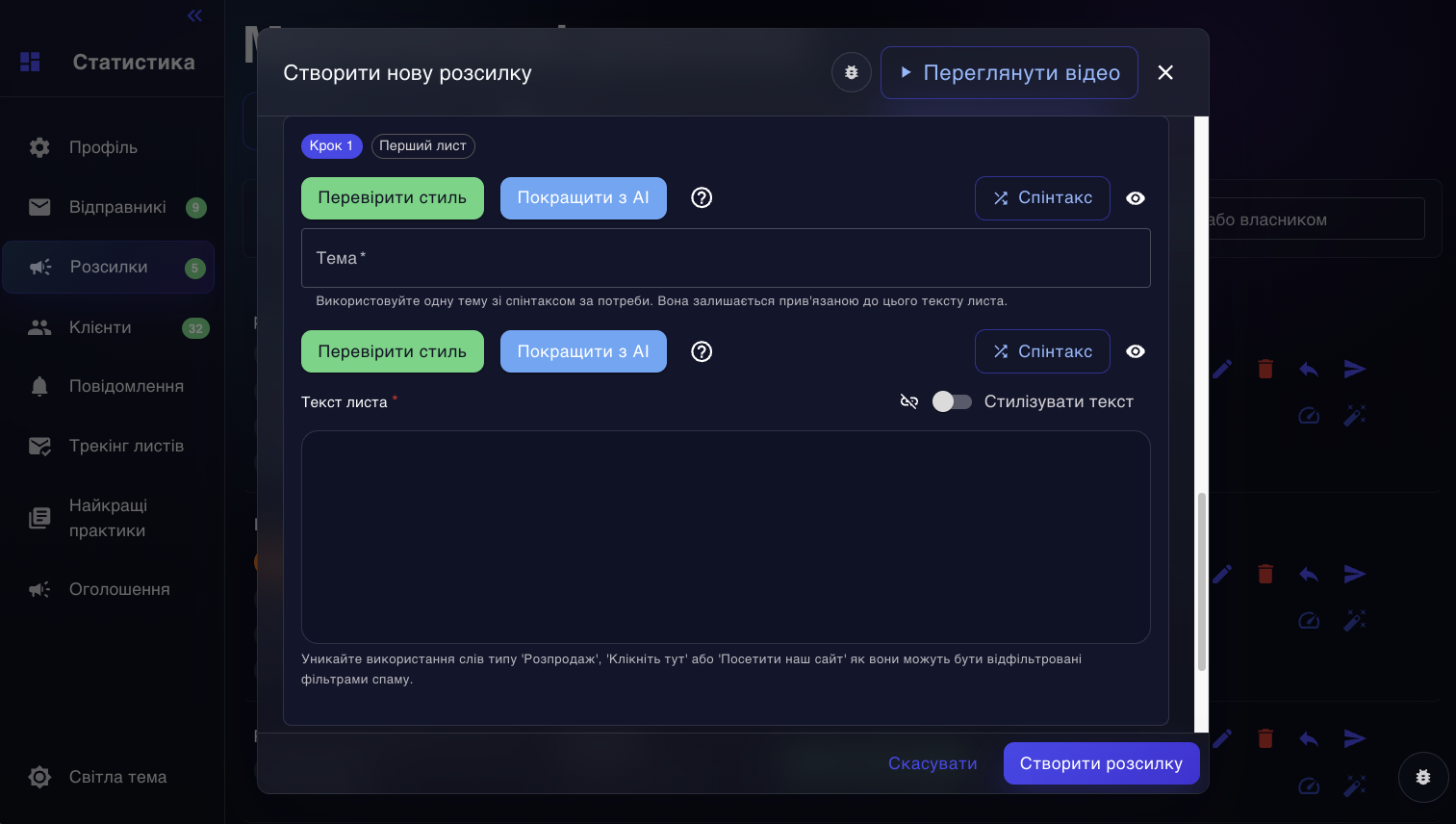The height and width of the screenshot is (824, 1456).
Task: Click Покращити з AI for the email text
Action: pos(583,351)
